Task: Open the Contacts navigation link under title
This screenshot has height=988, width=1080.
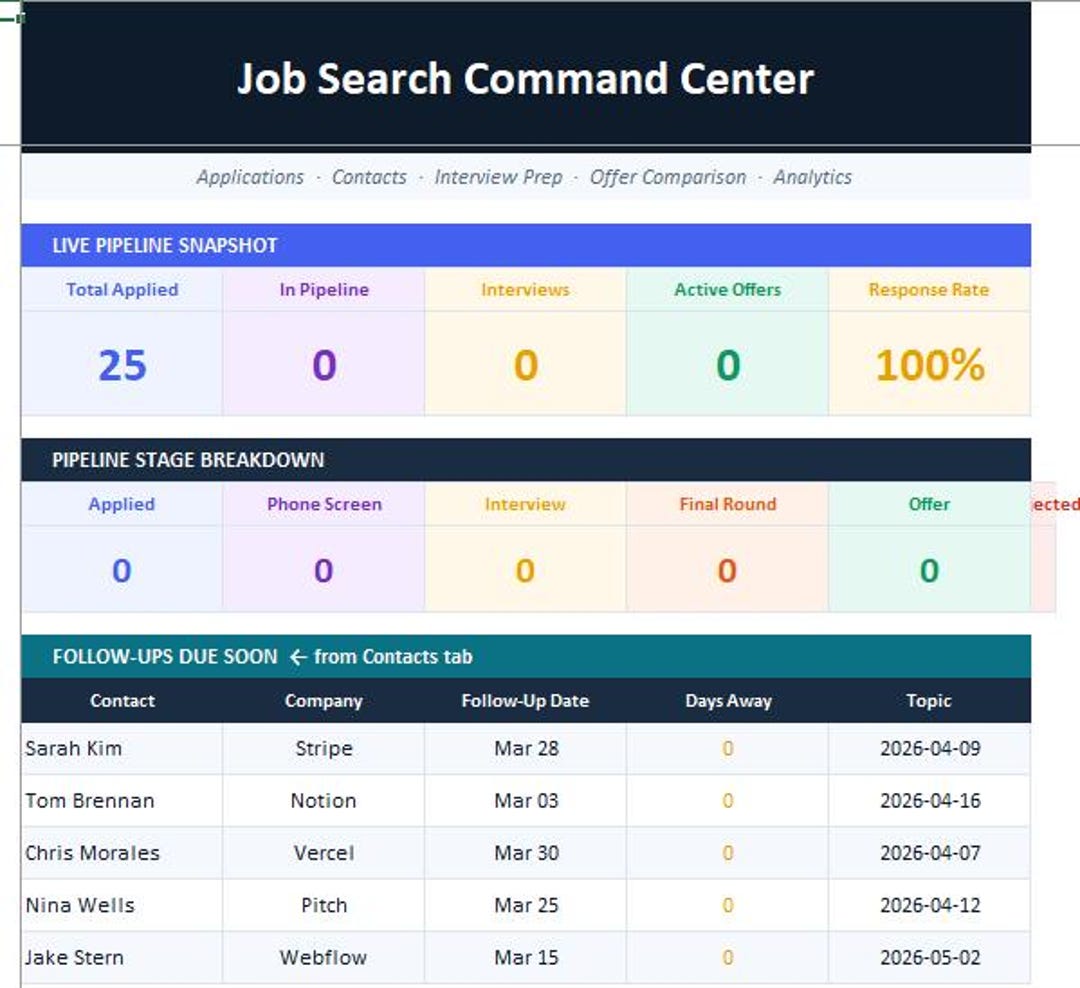Action: 369,177
